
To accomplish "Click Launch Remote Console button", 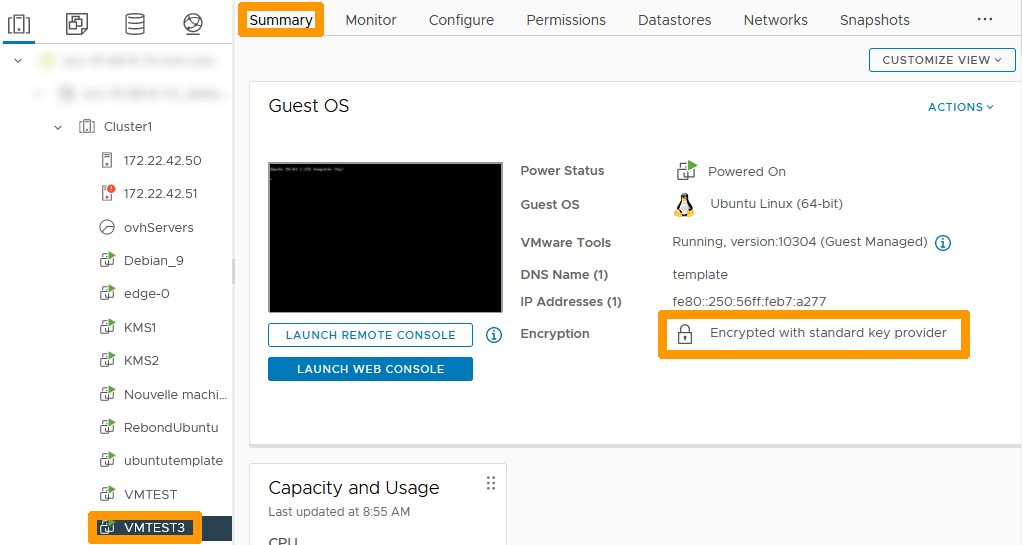I will point(370,335).
